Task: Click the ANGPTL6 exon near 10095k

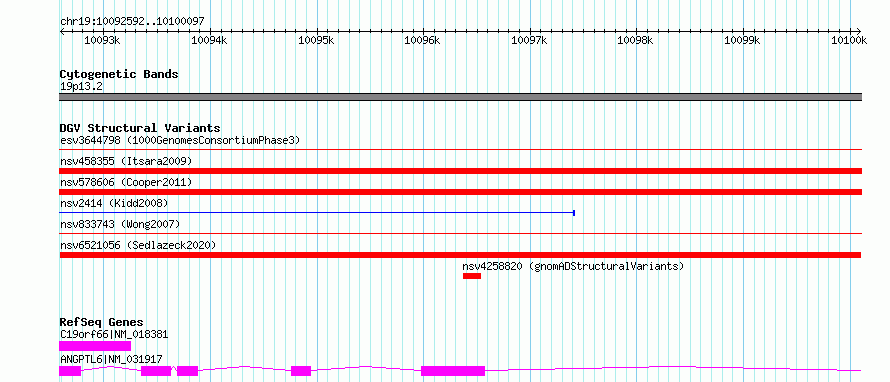Action: [x=301, y=371]
